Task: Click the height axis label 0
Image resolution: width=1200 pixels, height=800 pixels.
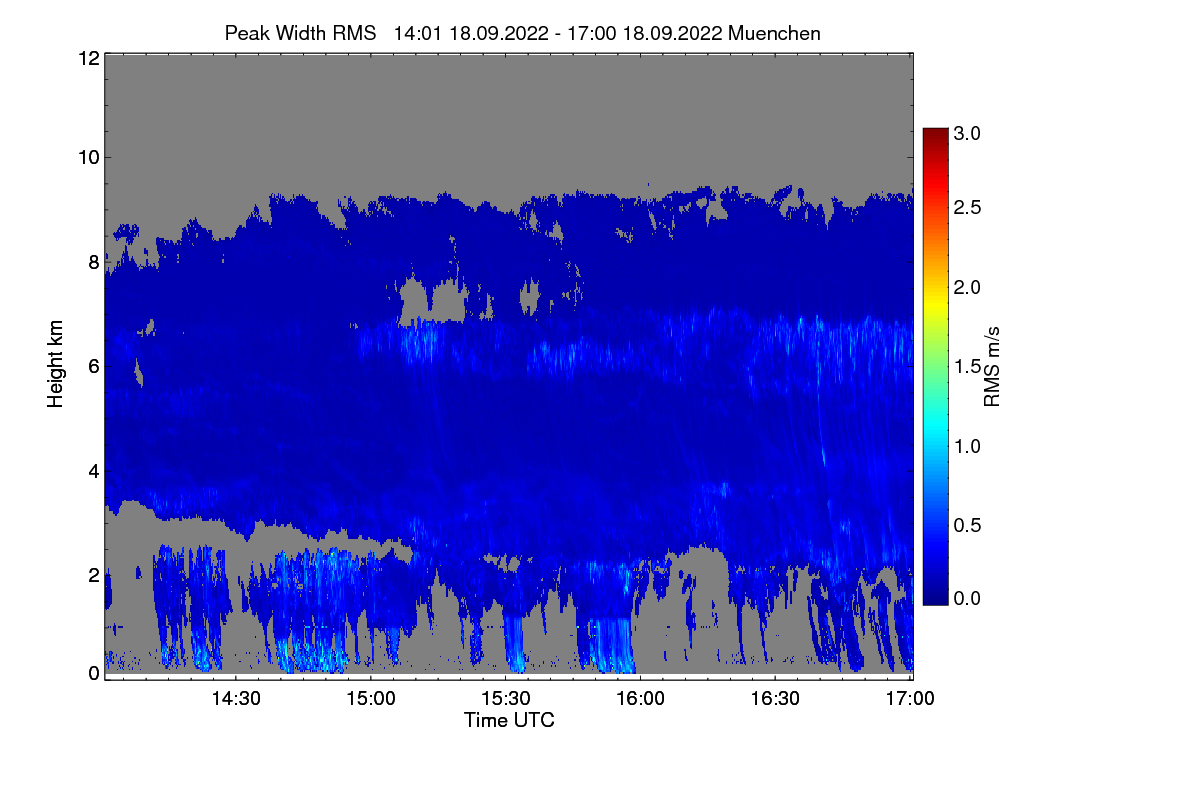Action: (x=93, y=673)
